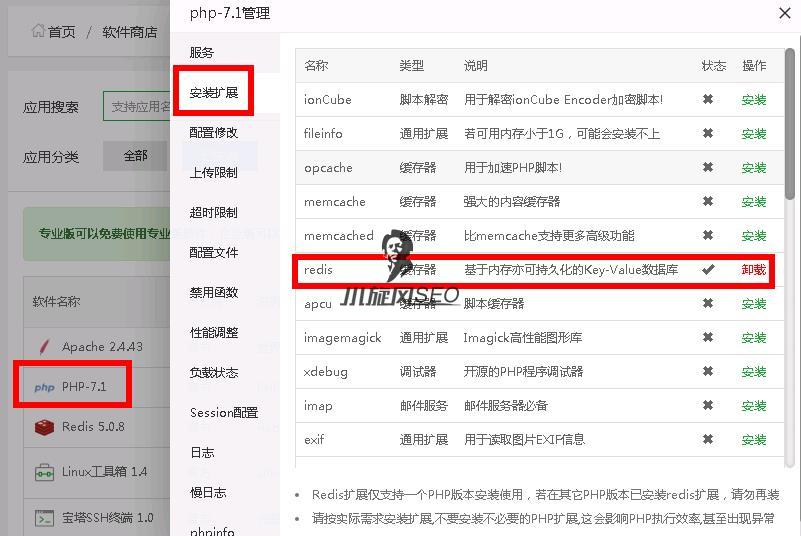Click the 宝塔SSH终端 terminal icon
The image size is (801, 536).
[44, 518]
